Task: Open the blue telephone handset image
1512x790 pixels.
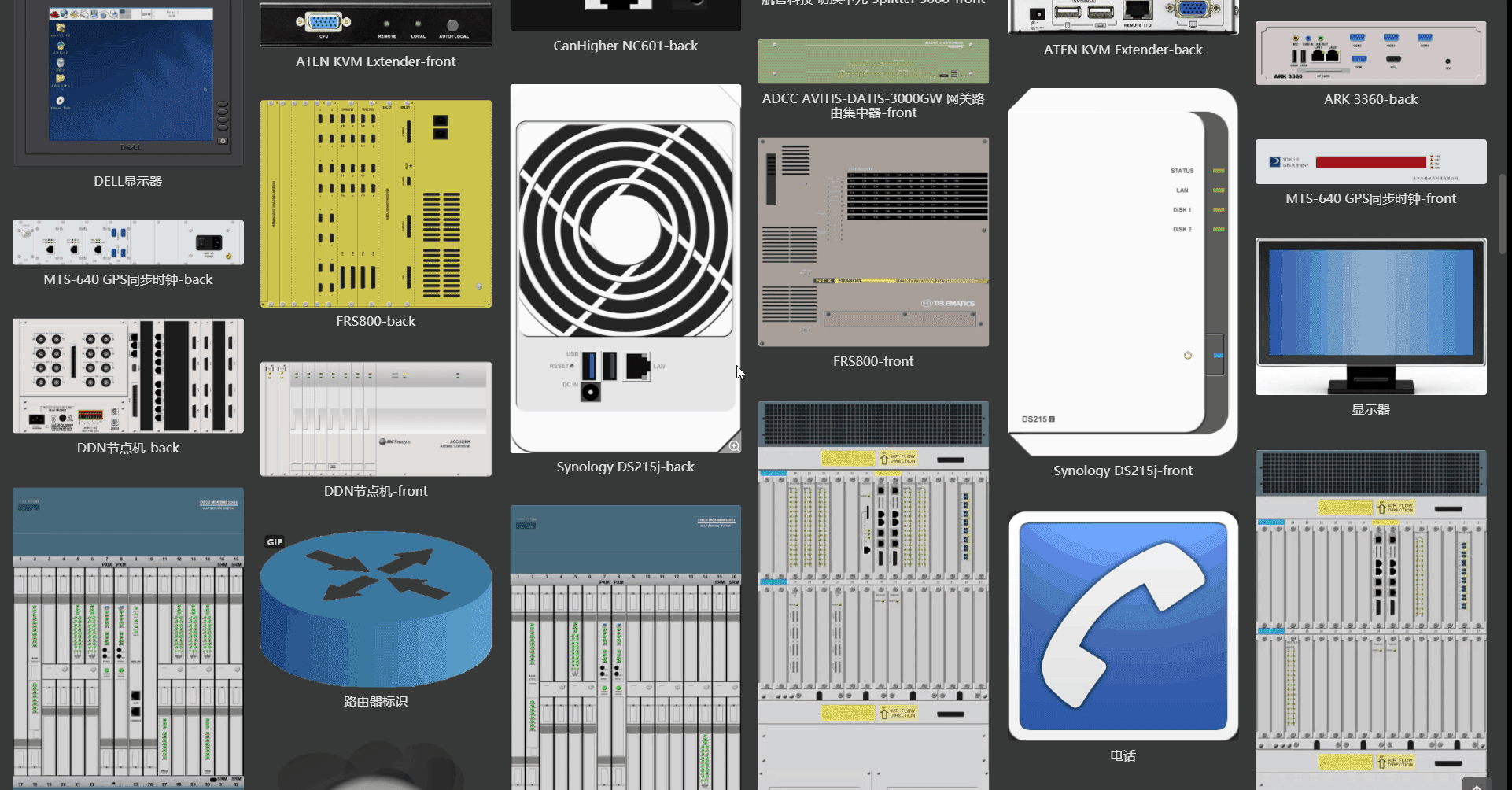Action: click(1123, 626)
